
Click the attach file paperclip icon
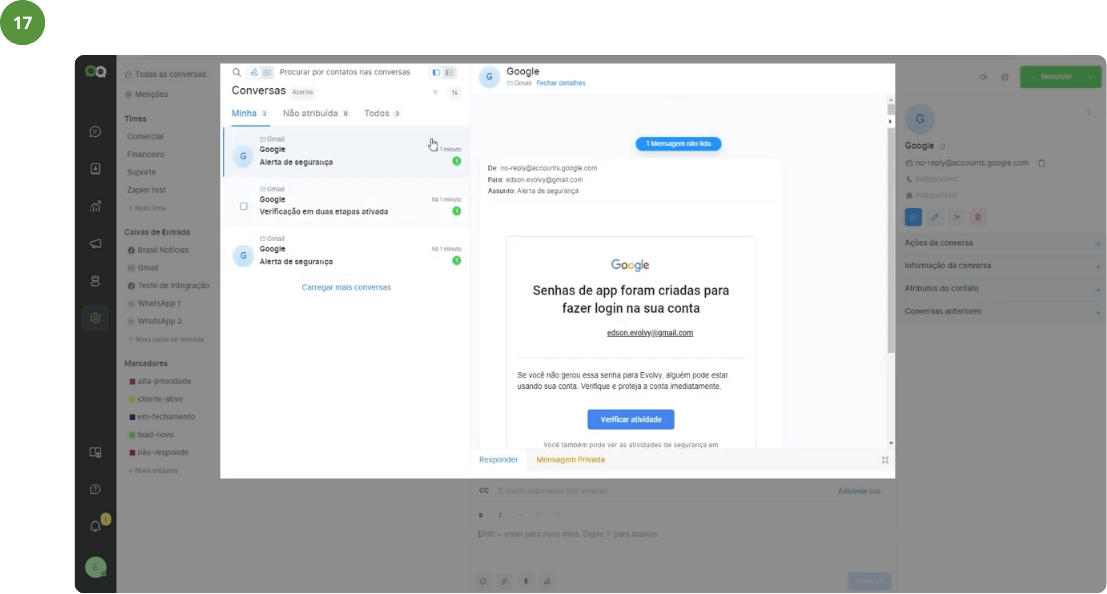(504, 581)
